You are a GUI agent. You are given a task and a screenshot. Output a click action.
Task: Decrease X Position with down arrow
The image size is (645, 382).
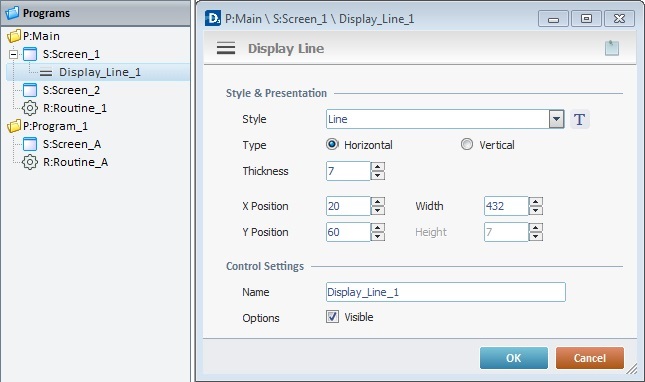[377, 211]
